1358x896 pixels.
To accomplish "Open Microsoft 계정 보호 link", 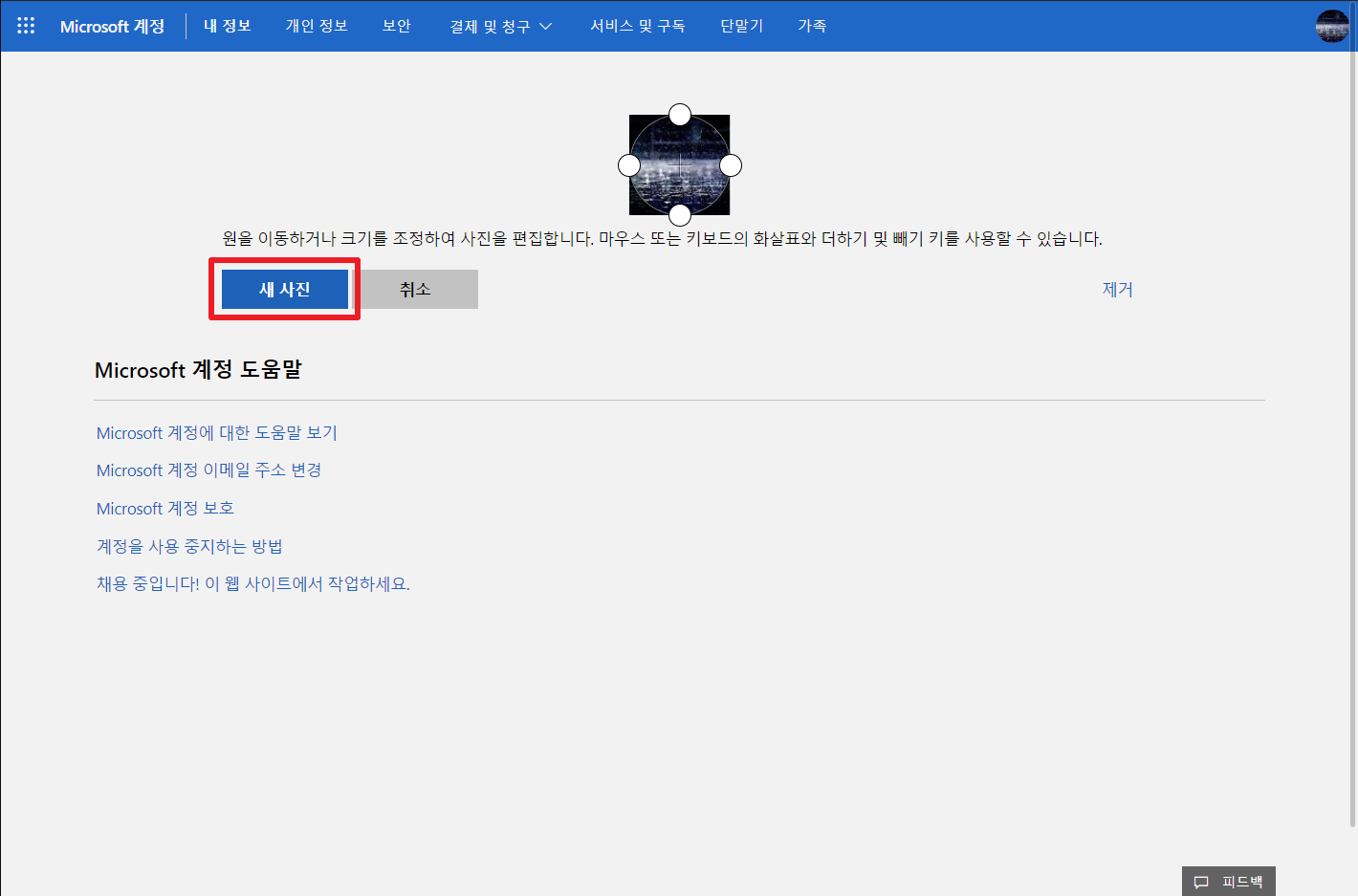I will click(165, 509).
